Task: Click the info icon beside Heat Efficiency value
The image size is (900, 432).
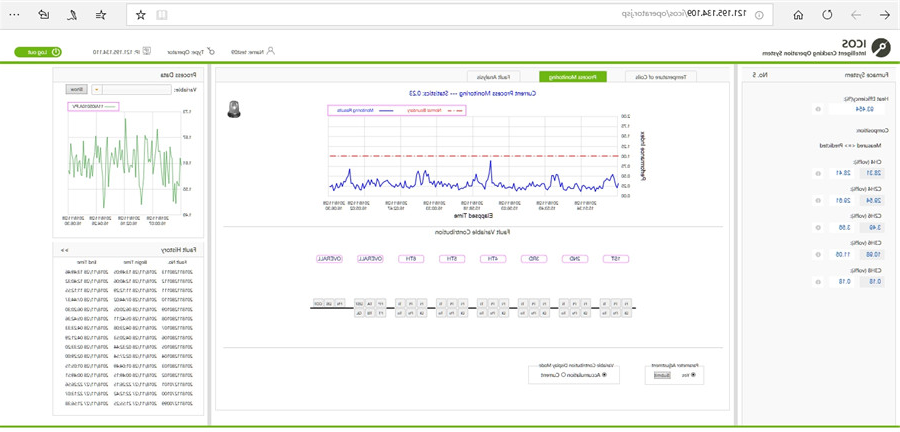Action: 817,110
